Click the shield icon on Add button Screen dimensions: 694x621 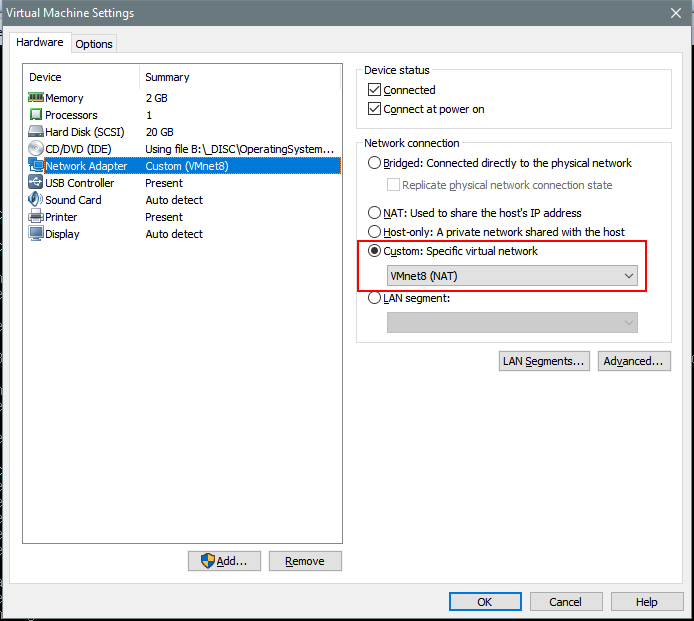coord(208,561)
